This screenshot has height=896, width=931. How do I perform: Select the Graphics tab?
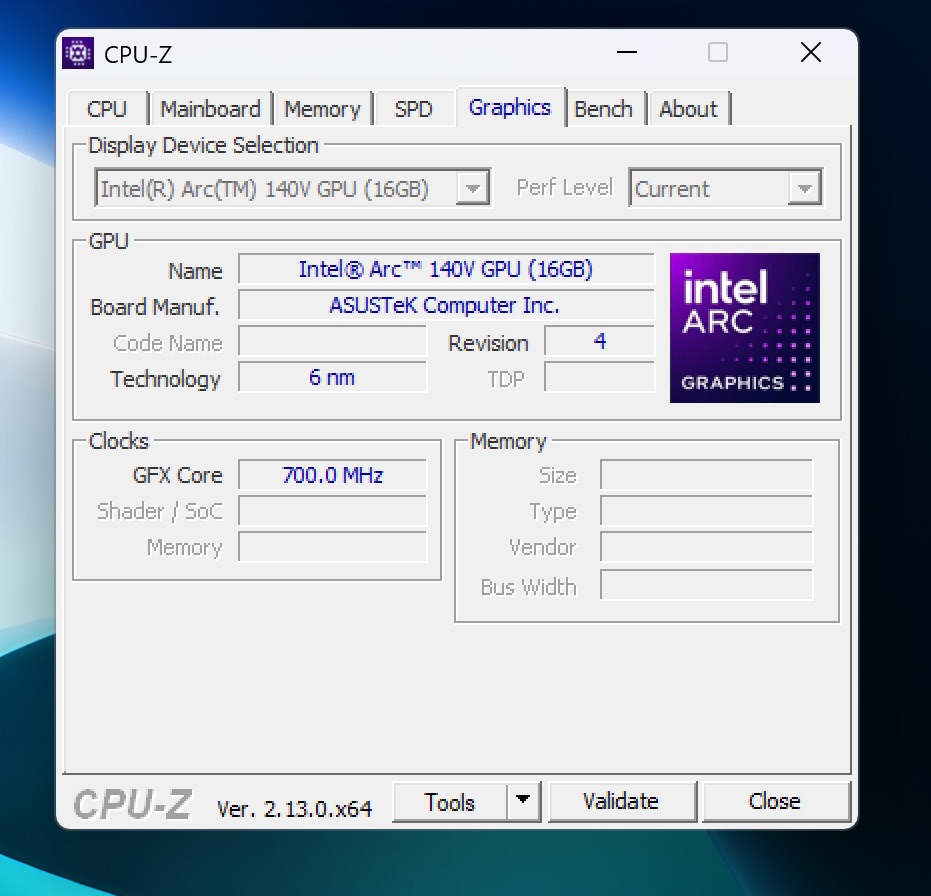point(510,107)
